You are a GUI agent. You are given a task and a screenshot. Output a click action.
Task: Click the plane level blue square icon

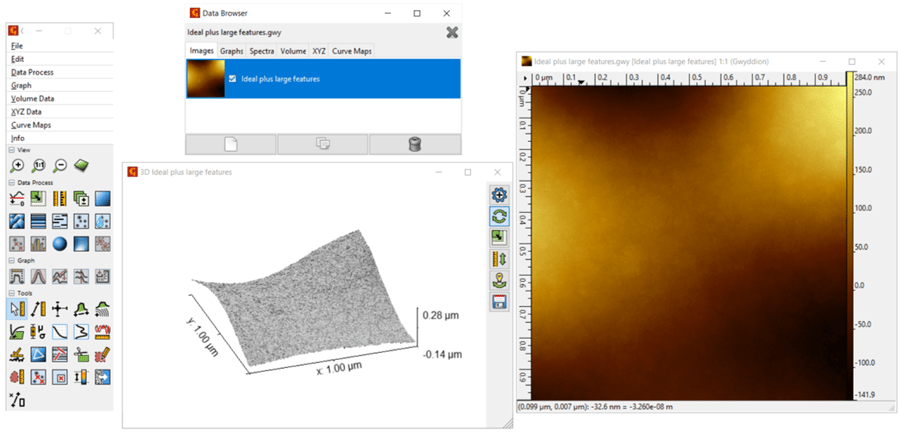click(103, 199)
